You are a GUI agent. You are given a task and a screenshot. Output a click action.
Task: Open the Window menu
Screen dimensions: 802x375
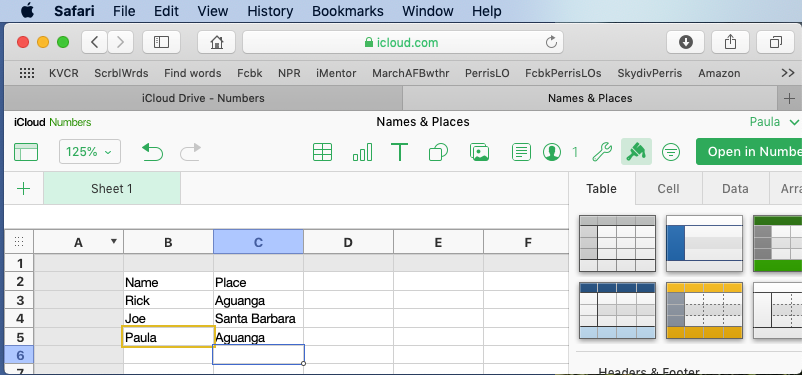[x=428, y=11]
